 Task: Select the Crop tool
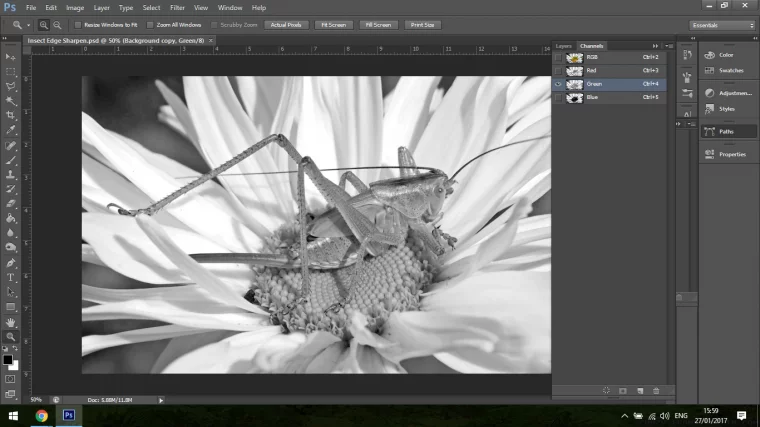point(10,115)
